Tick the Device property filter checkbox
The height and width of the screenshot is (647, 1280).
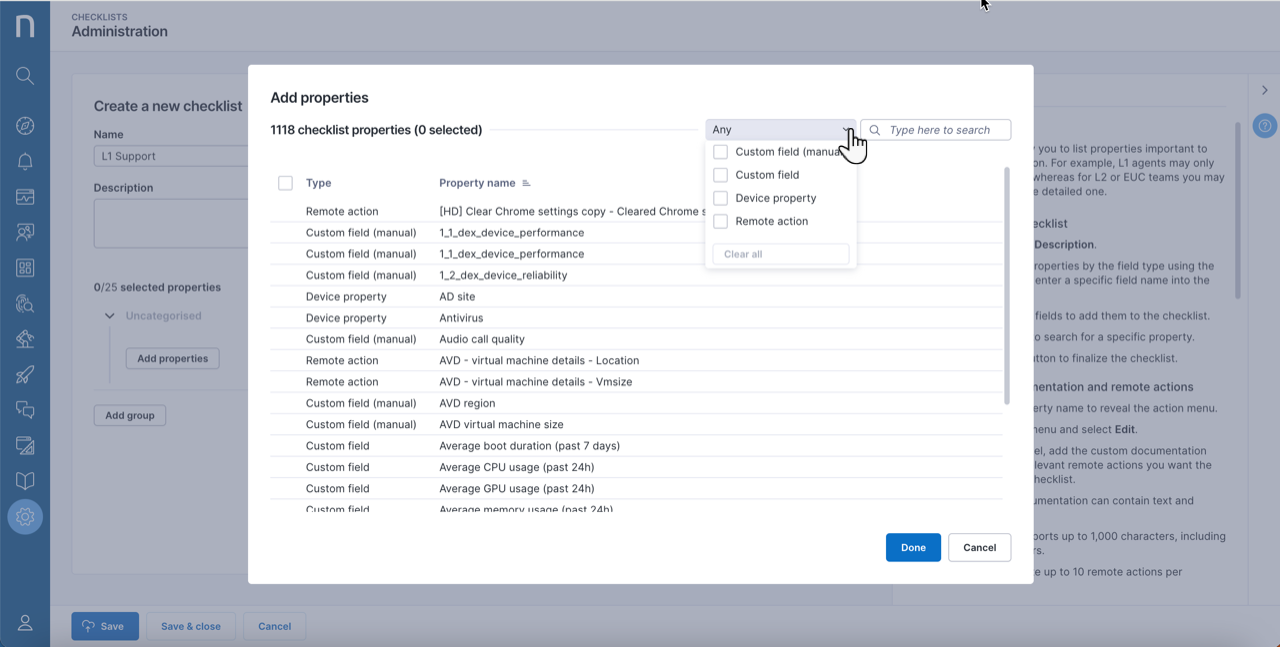pos(720,198)
